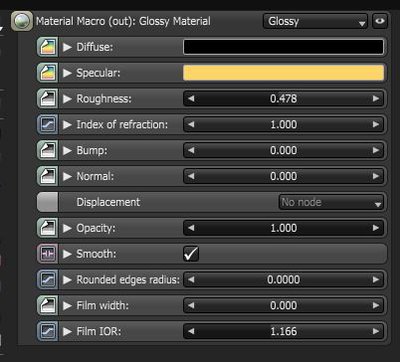Uncheck the Smooth checkbox
Image resolution: width=400 pixels, height=362 pixels.
click(x=191, y=254)
